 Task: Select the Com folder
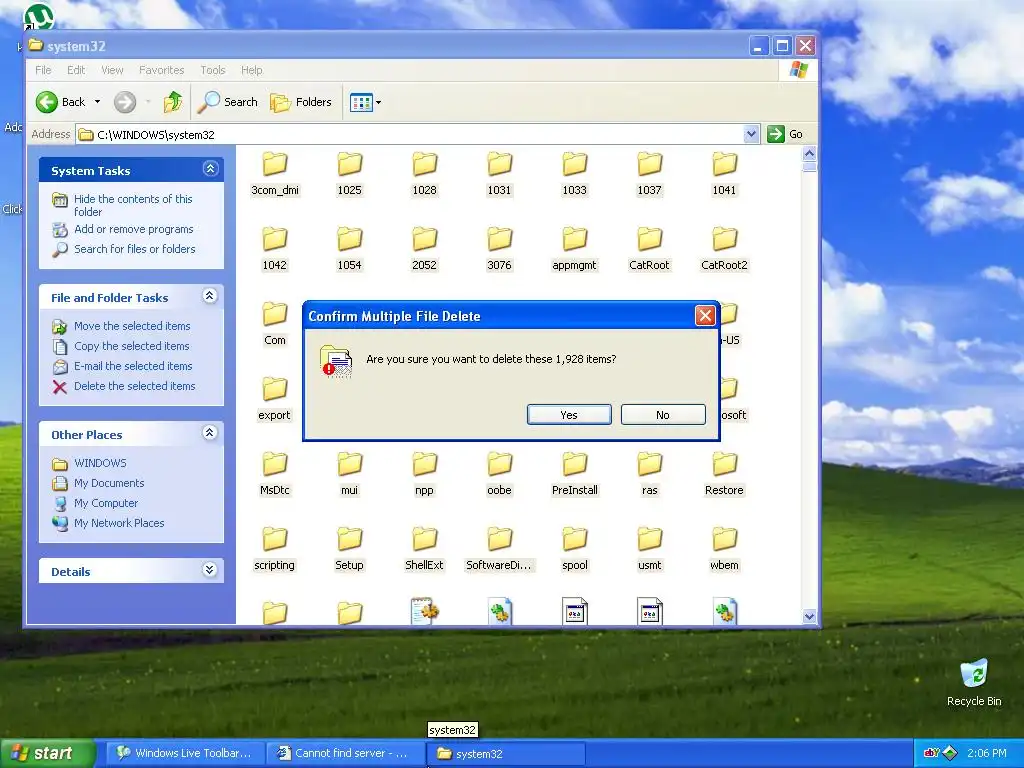[x=275, y=324]
